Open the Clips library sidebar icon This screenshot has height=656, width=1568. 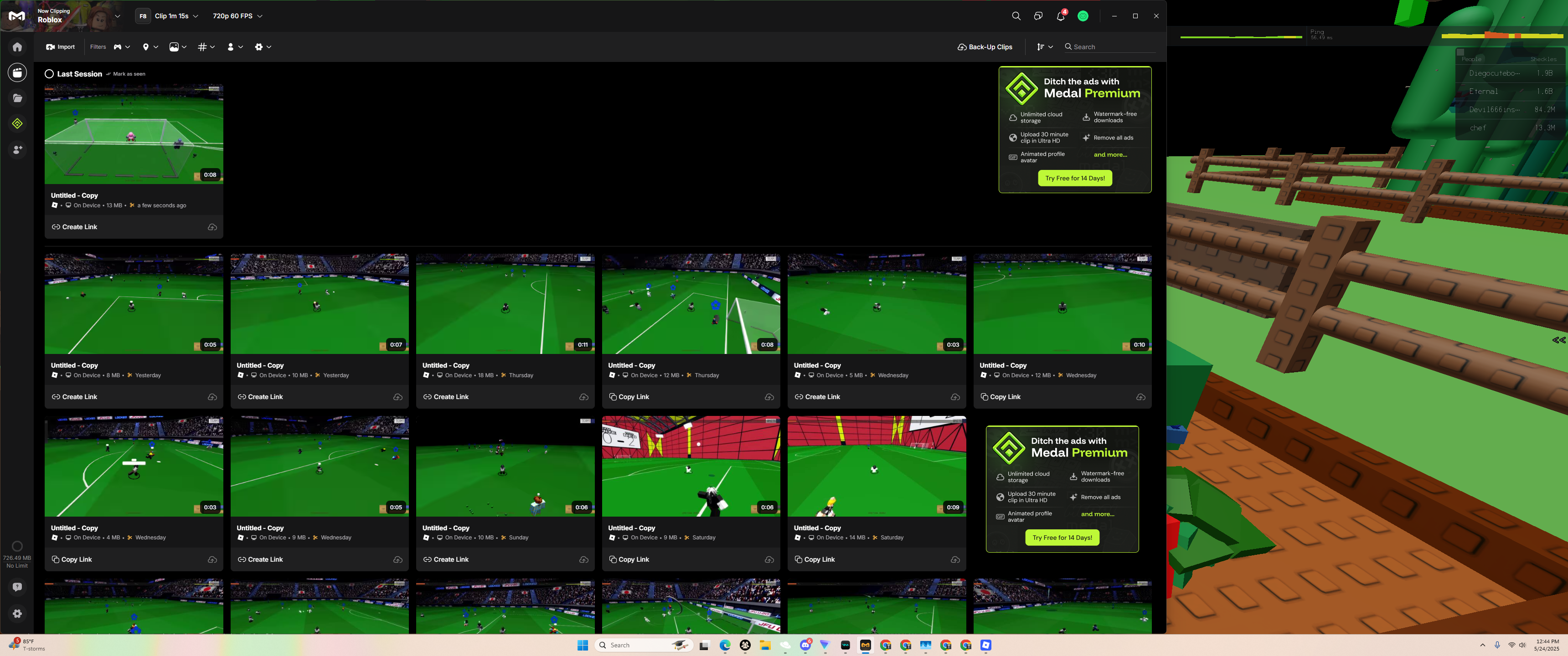[17, 72]
